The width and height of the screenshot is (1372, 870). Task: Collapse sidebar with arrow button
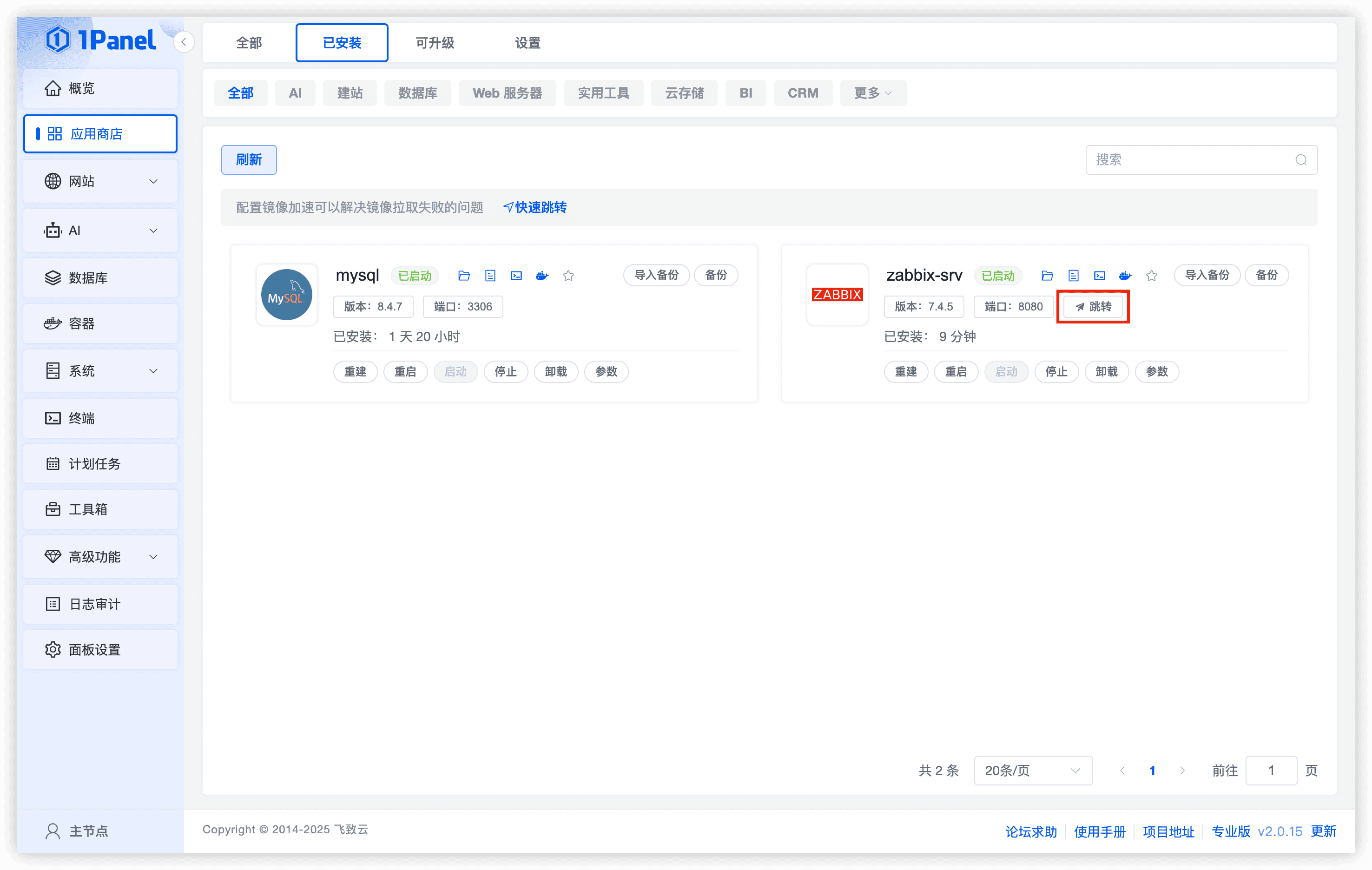point(184,42)
